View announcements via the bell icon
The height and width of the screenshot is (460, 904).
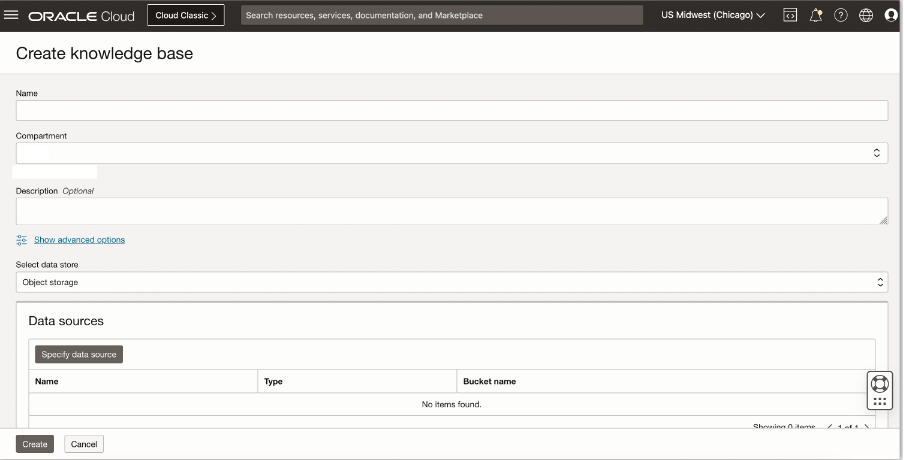pyautogui.click(x=815, y=16)
